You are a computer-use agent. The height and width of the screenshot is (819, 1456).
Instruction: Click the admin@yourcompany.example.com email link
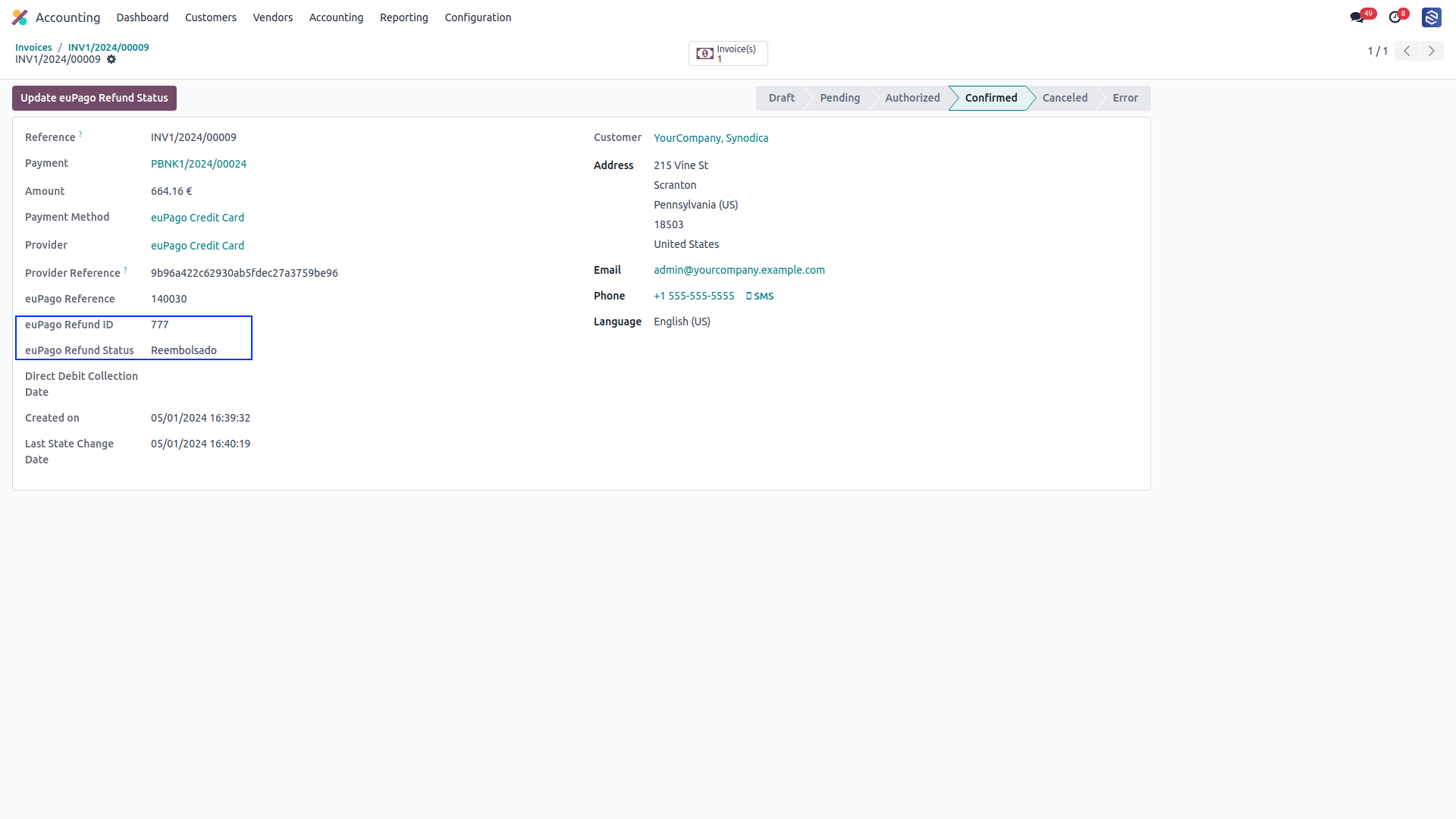[x=739, y=270]
